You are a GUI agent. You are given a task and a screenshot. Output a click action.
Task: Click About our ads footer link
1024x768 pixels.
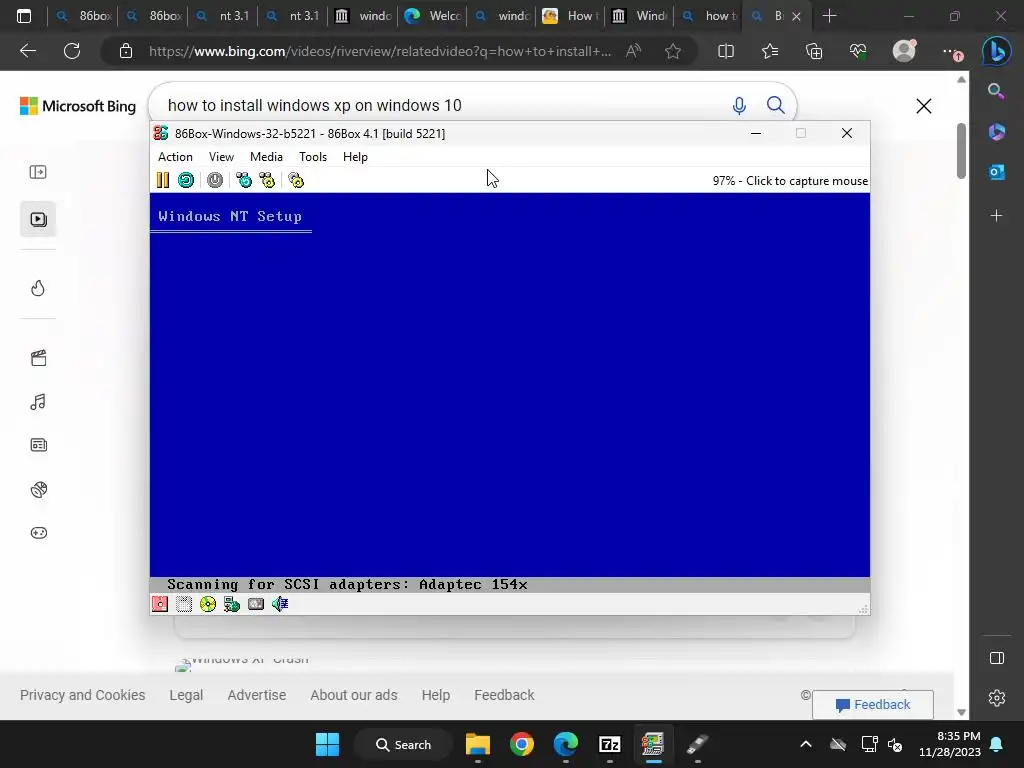353,695
